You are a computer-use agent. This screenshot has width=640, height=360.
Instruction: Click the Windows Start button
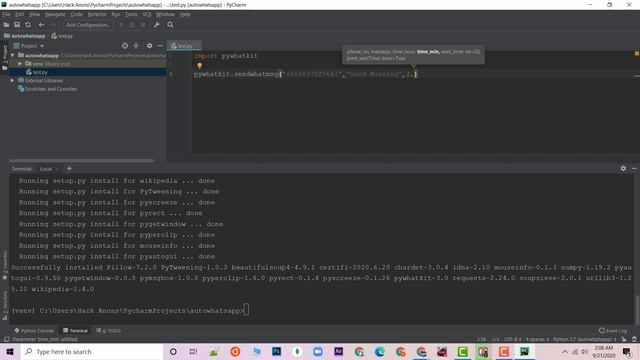point(10,351)
